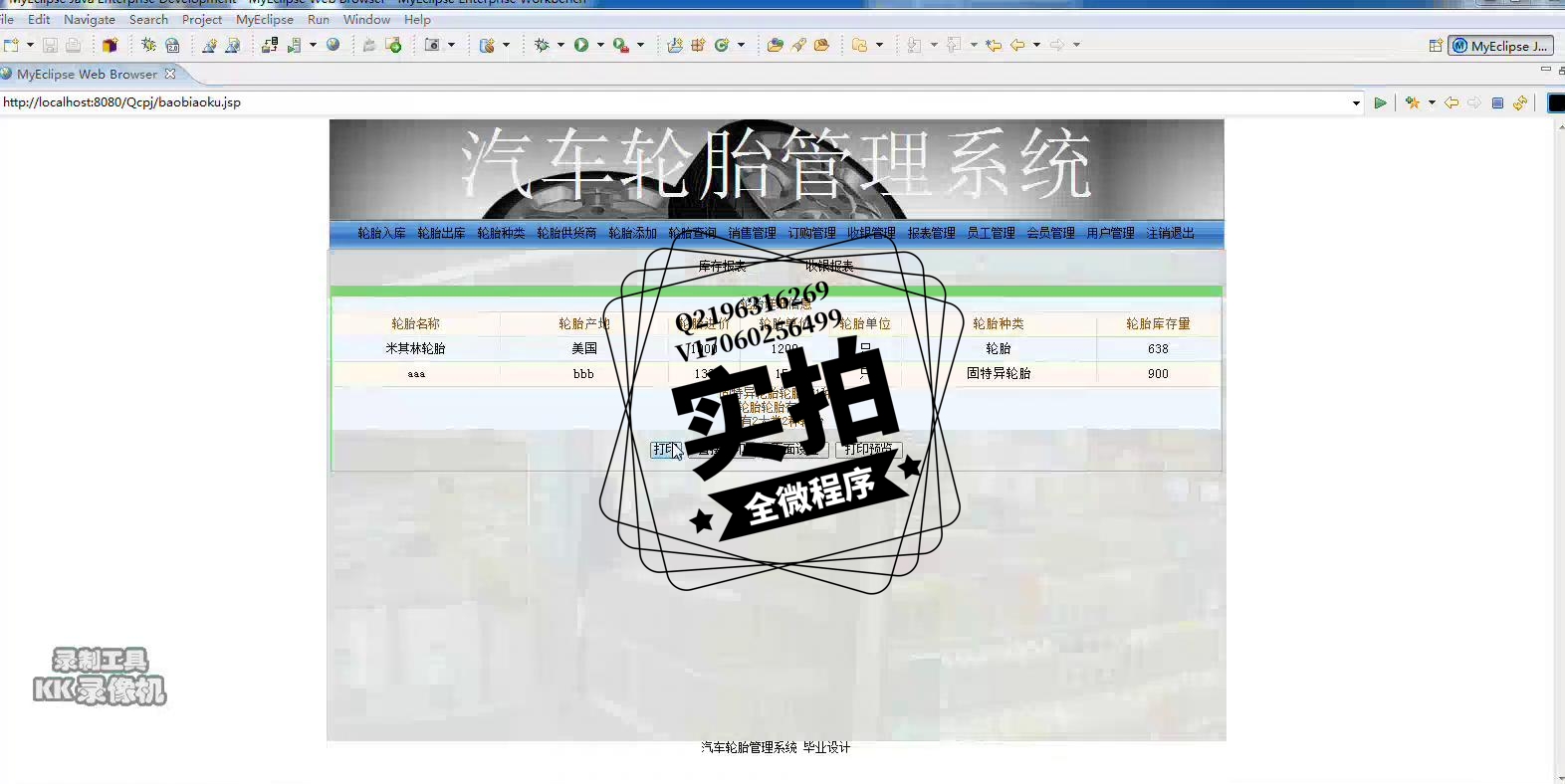Click the camera screenshot toolbar icon
This screenshot has height=784, width=1565.
(x=432, y=45)
